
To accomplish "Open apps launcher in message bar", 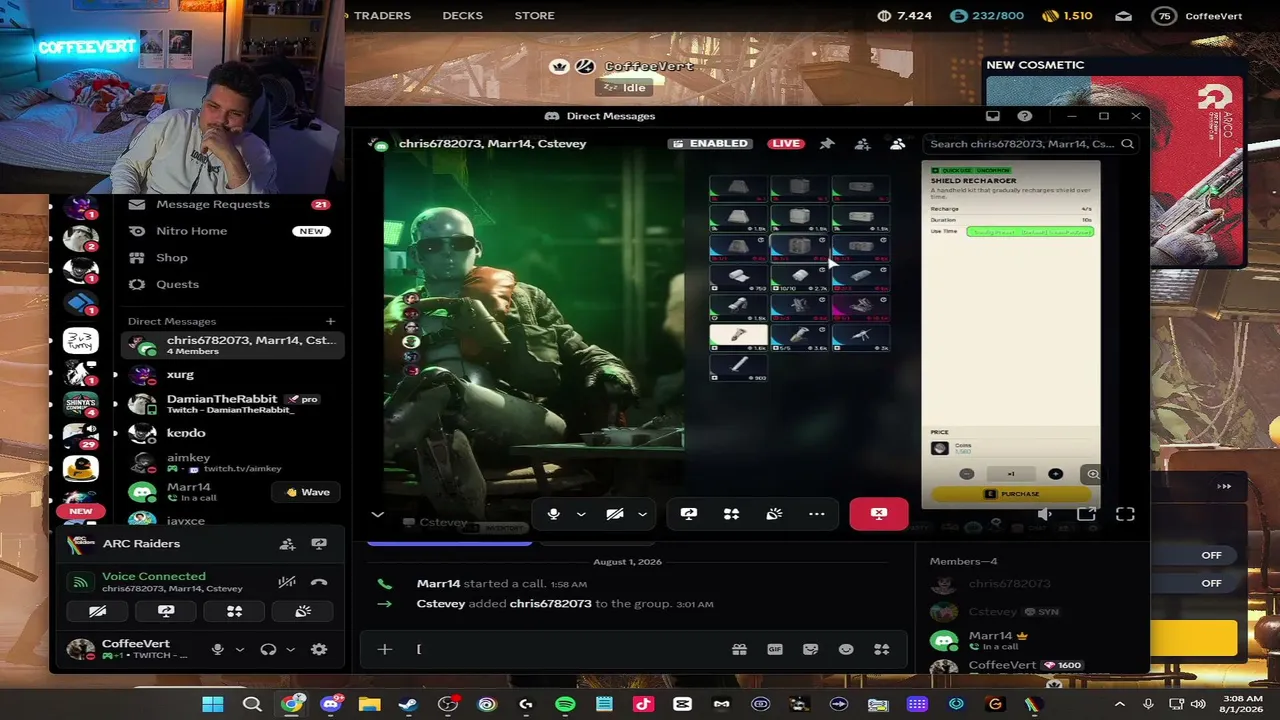I will pos(882,650).
